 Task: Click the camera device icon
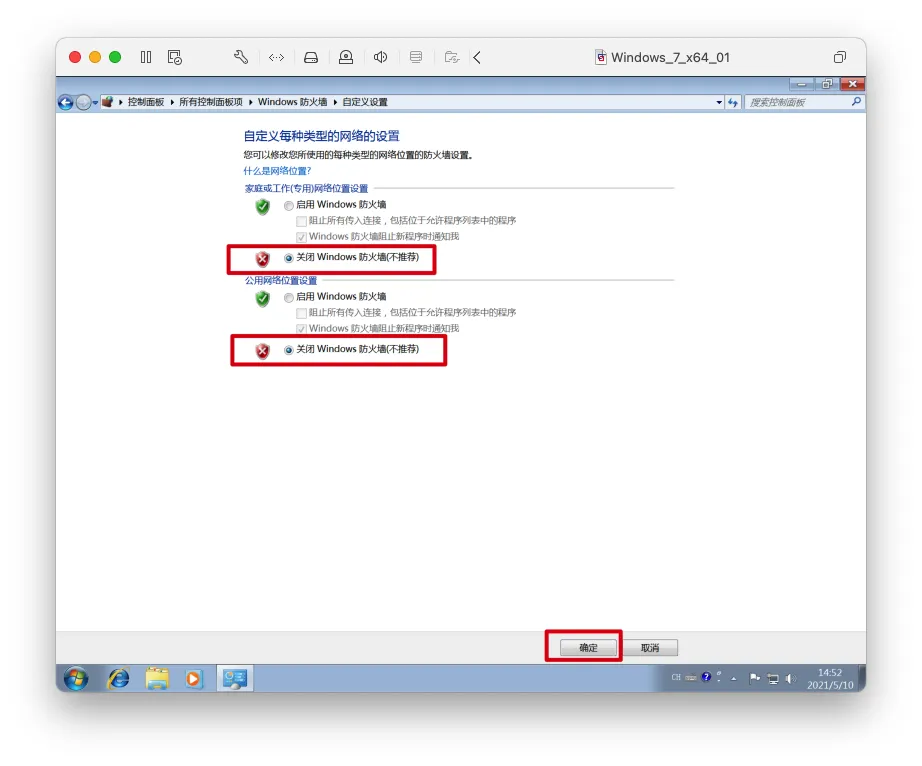[x=346, y=57]
